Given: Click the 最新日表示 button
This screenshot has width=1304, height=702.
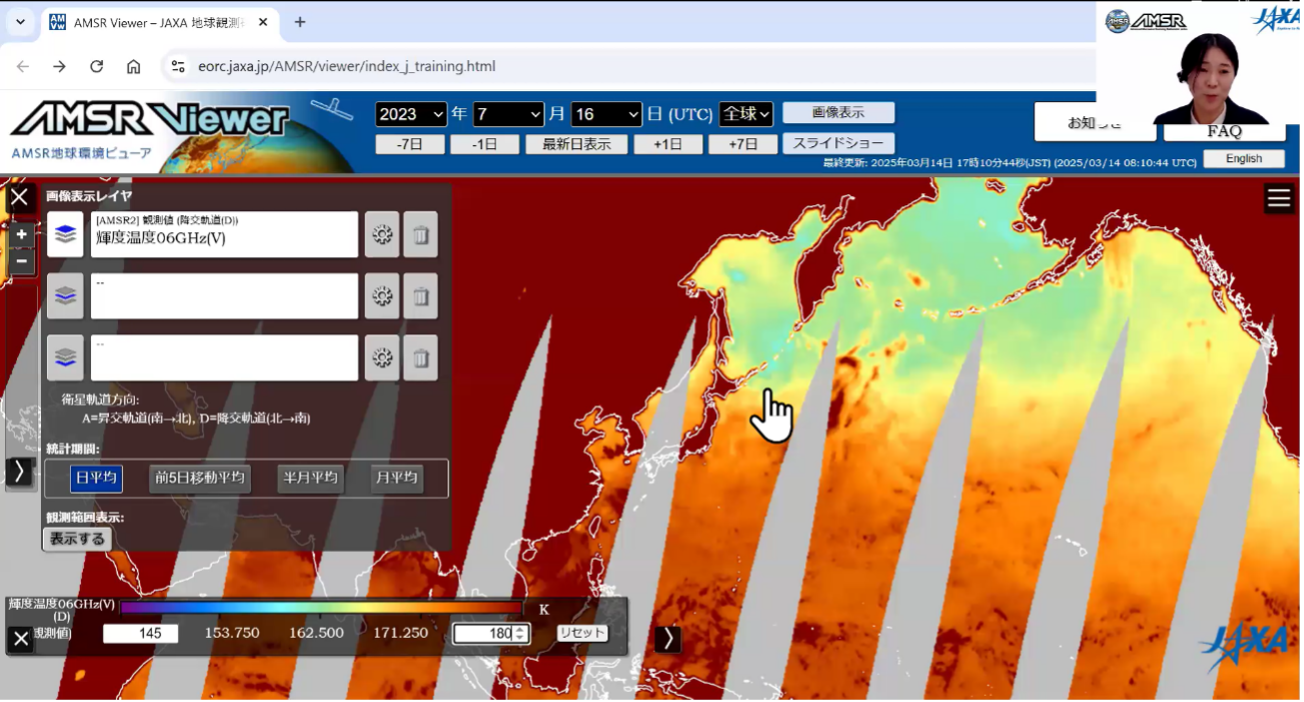Looking at the screenshot, I should coord(576,144).
